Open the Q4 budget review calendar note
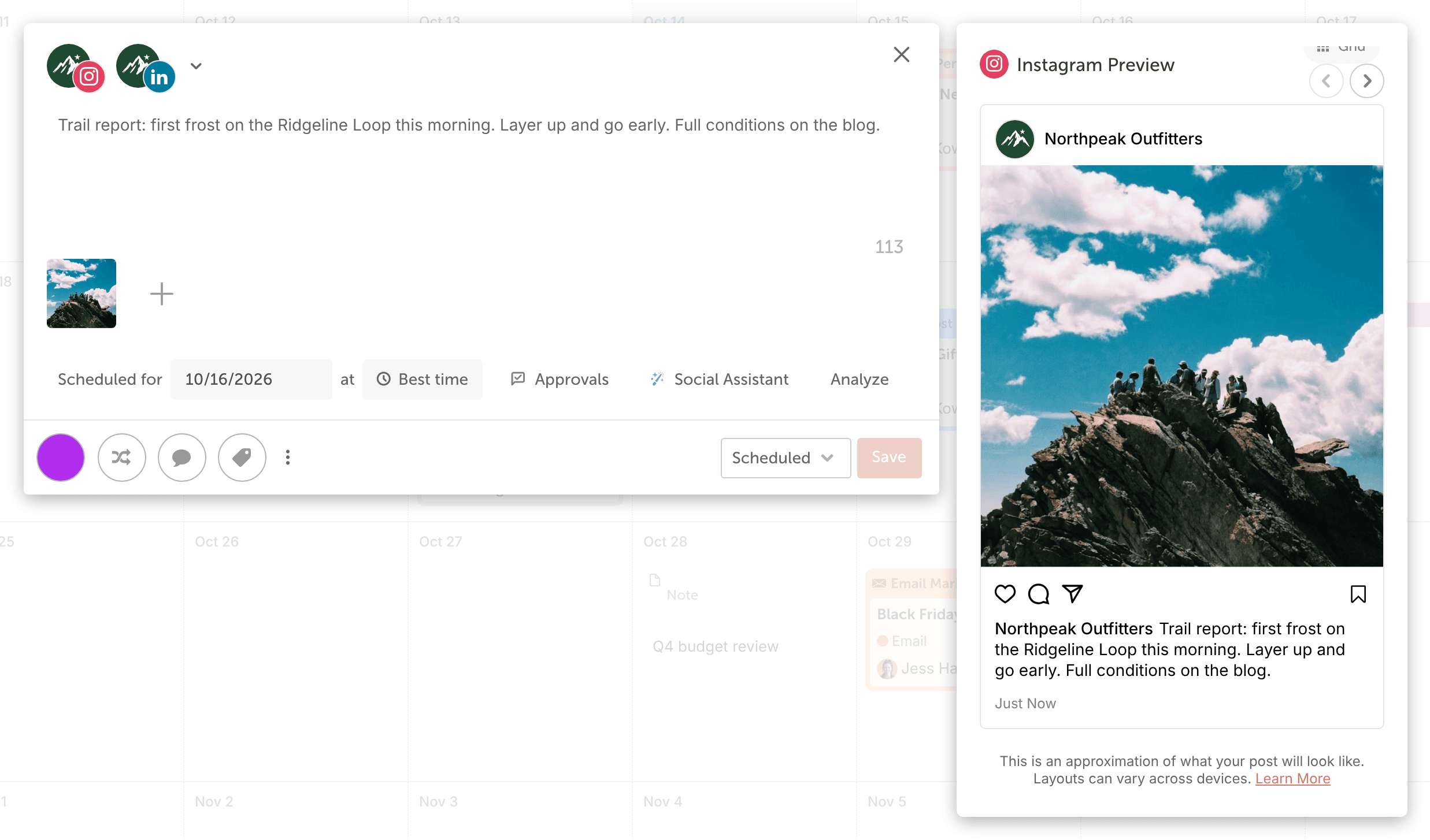Screen dimensions: 1430x840 (716, 646)
